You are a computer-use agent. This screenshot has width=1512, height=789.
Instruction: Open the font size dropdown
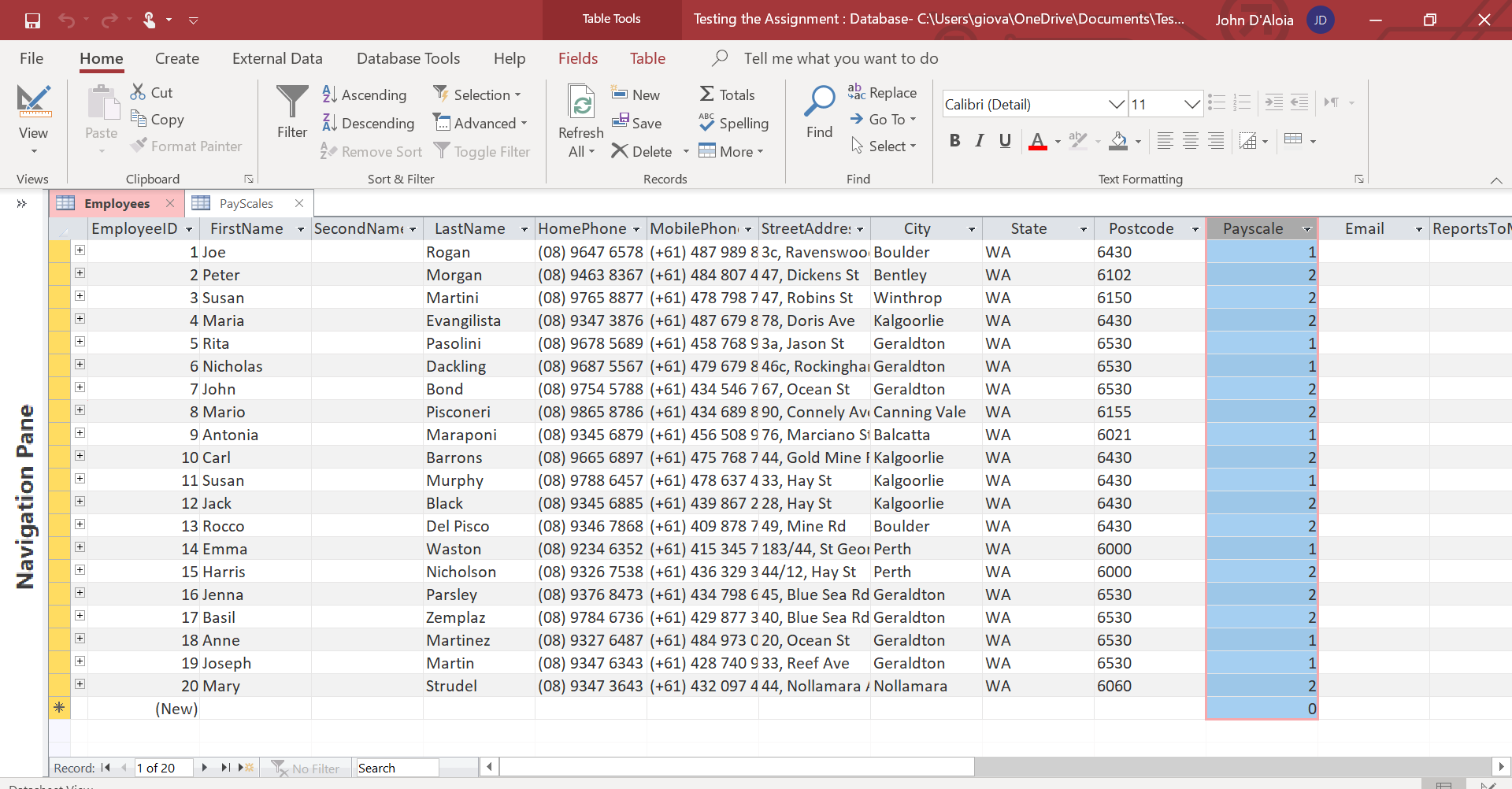pos(1191,104)
